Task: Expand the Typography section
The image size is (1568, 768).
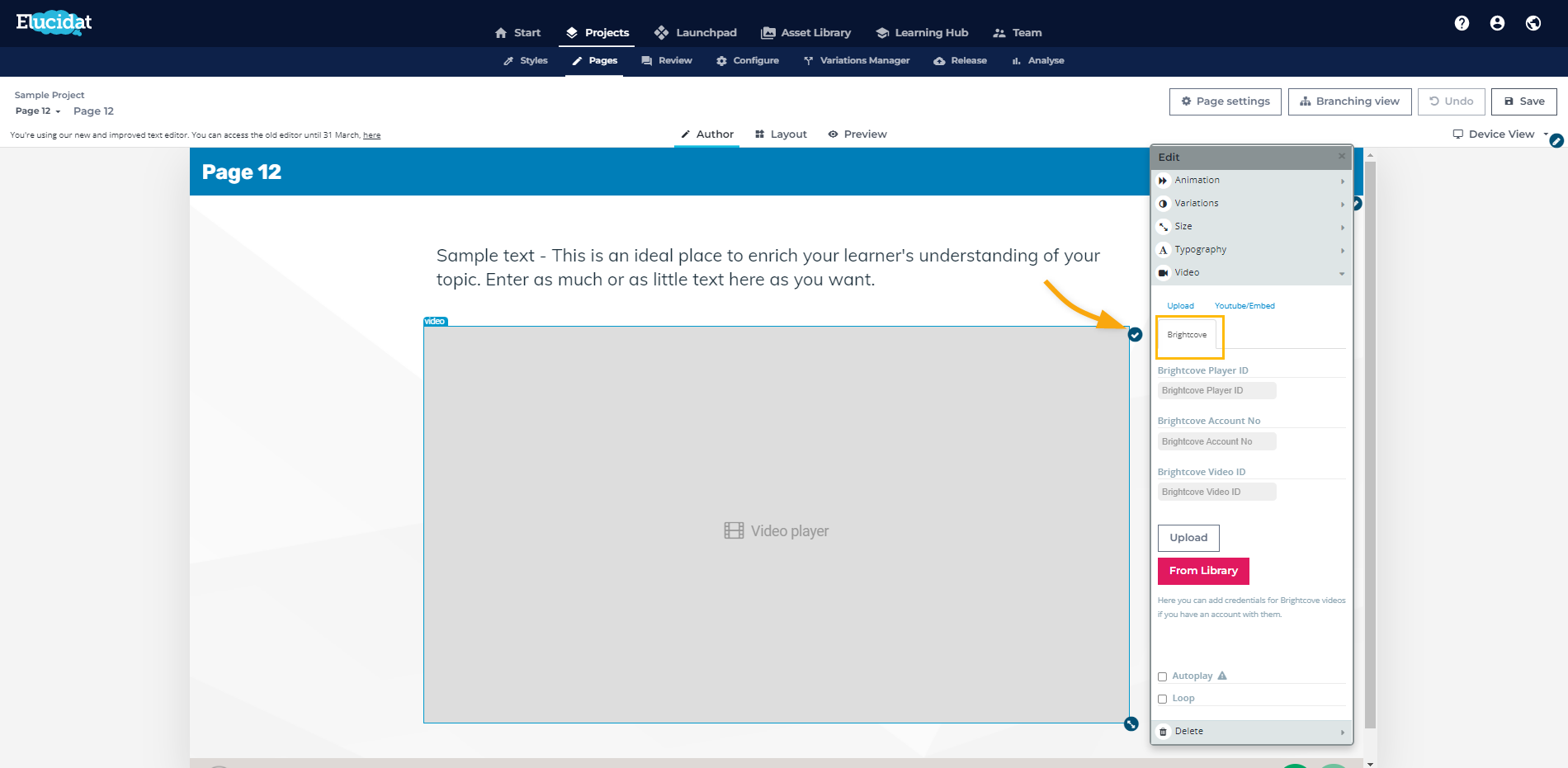Action: [x=1251, y=250]
